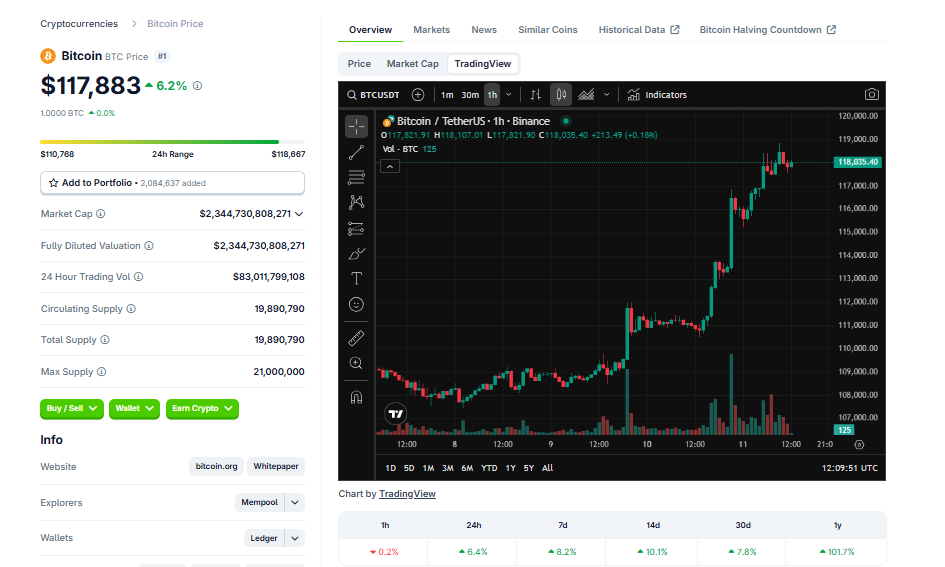Screen dimensions: 945x567
Task: Open the chart interval dropdown arrow
Action: [x=509, y=95]
